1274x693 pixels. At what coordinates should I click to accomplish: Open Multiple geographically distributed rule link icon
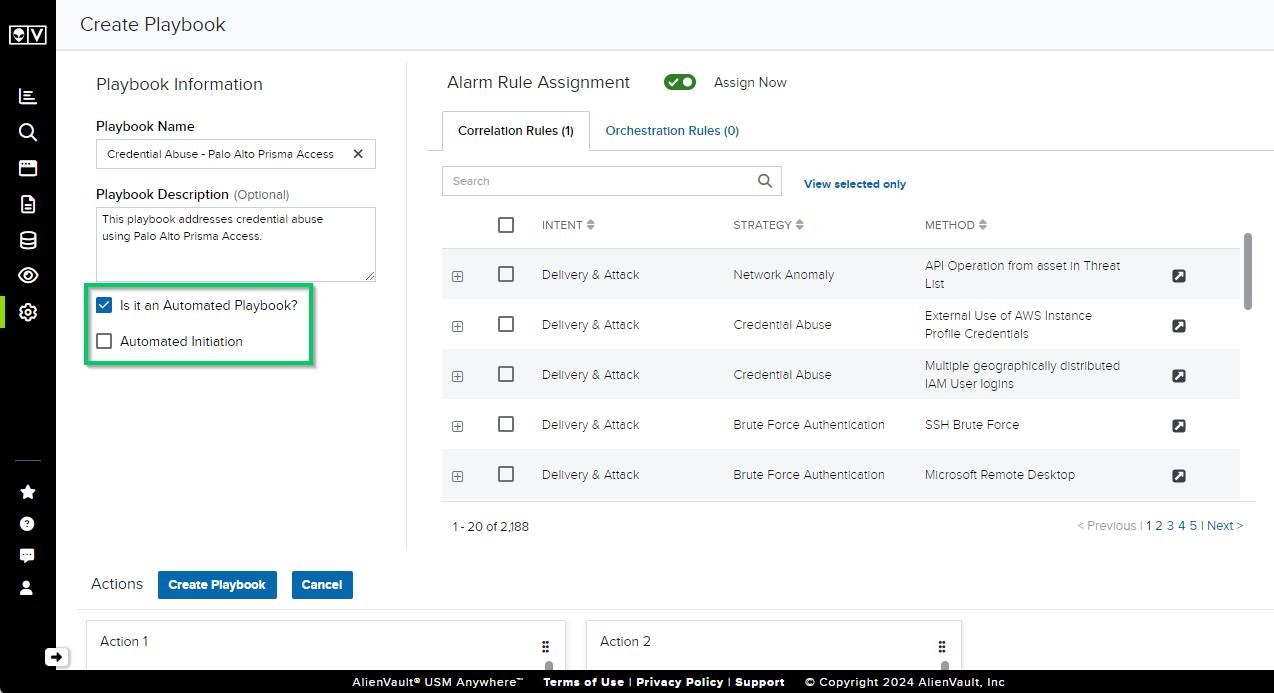[x=1179, y=375]
